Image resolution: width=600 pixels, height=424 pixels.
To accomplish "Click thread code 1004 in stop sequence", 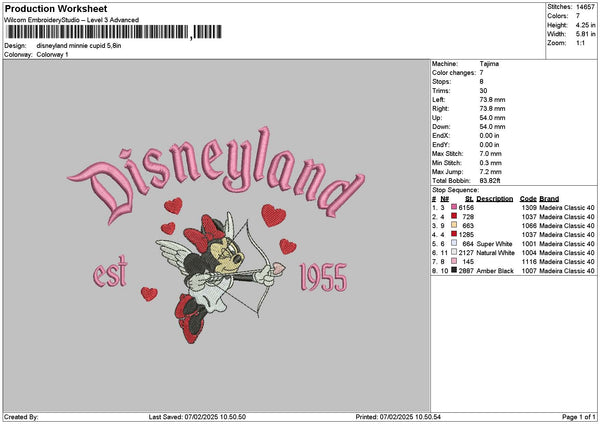I will coord(529,253).
